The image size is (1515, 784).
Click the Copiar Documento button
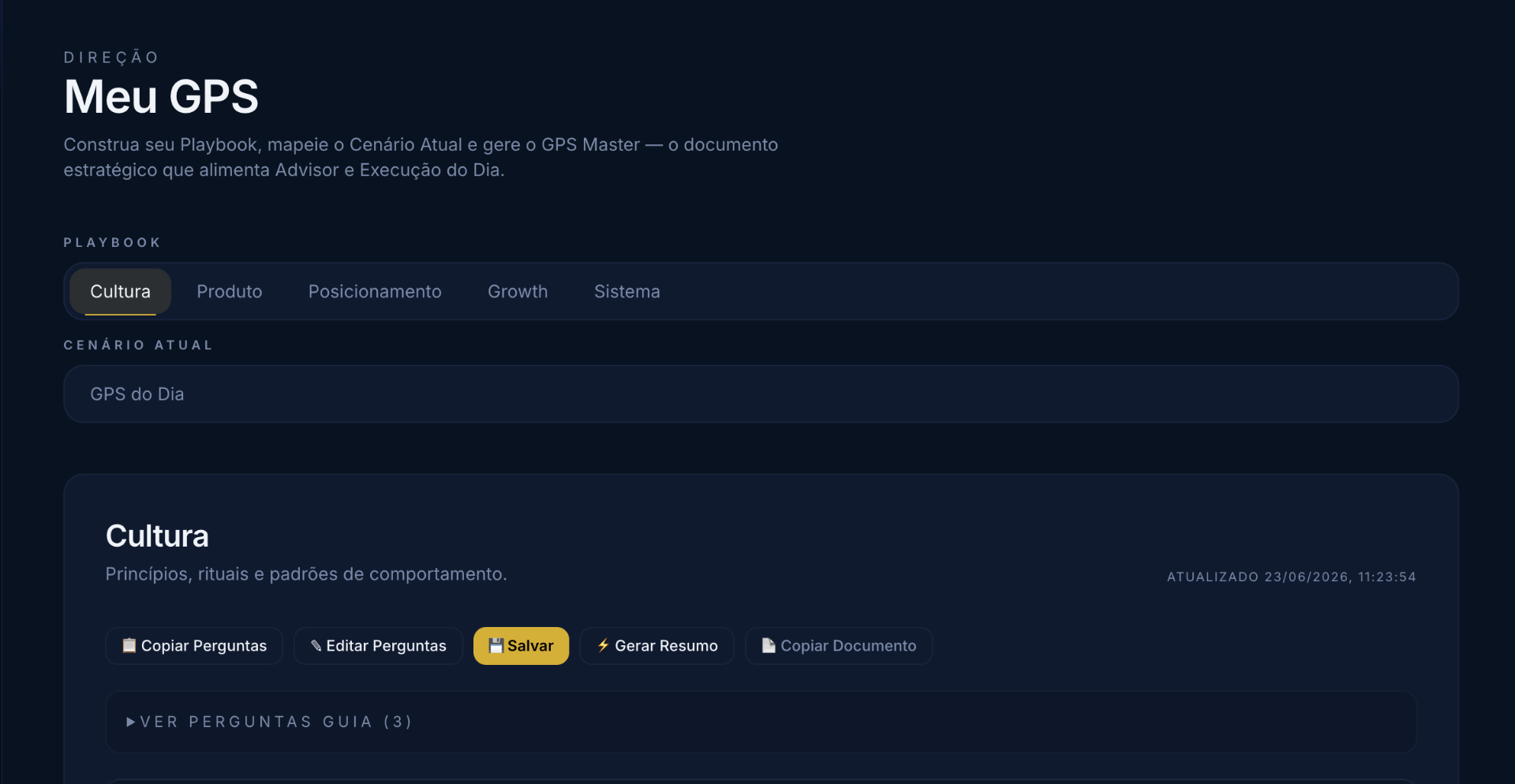(839, 646)
